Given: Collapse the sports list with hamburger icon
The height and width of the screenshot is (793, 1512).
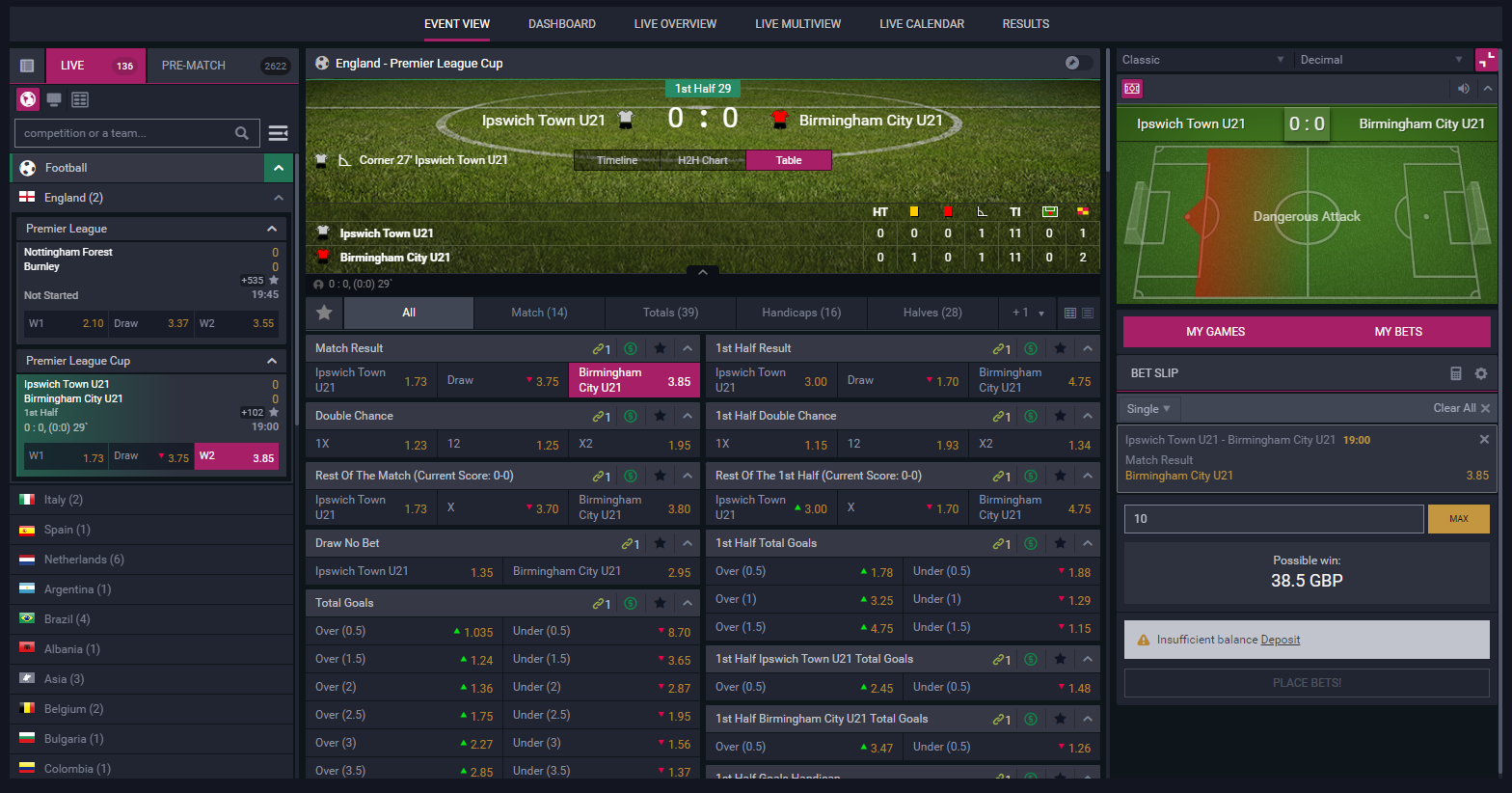Looking at the screenshot, I should click(279, 133).
